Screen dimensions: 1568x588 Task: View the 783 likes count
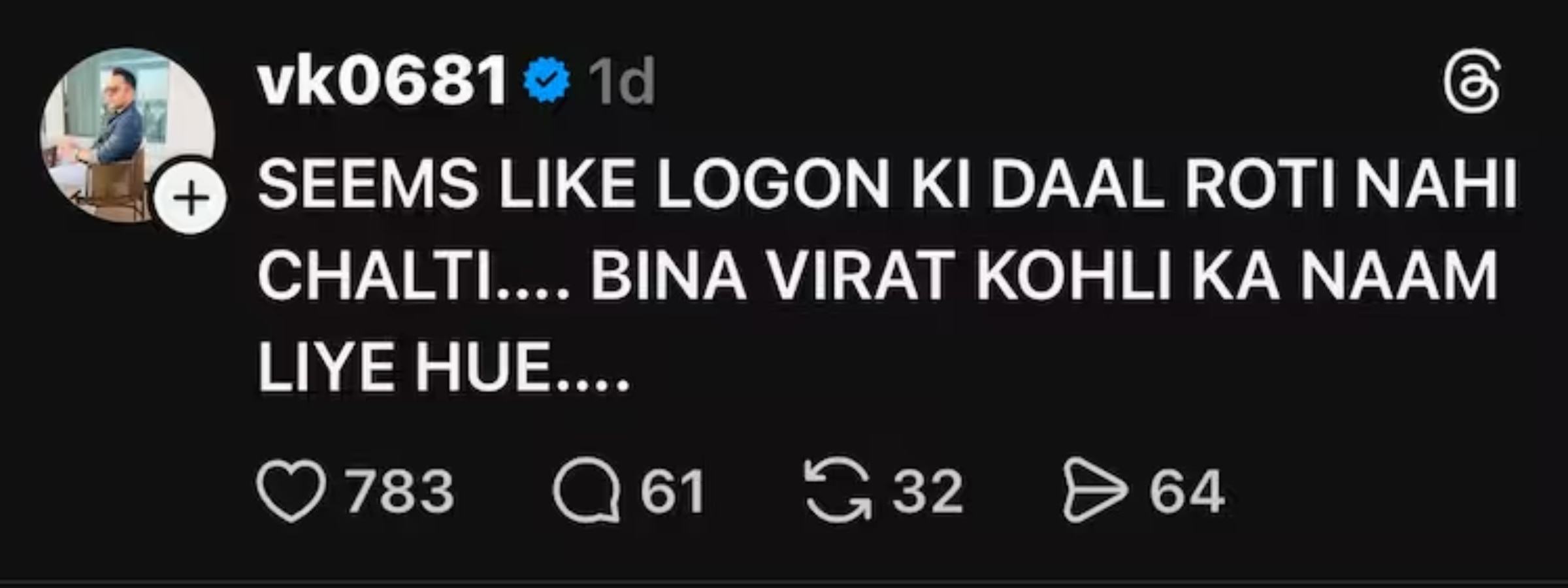(399, 491)
